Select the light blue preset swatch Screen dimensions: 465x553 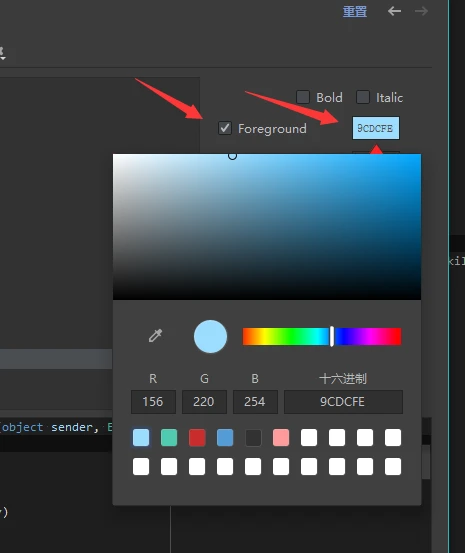pos(141,438)
